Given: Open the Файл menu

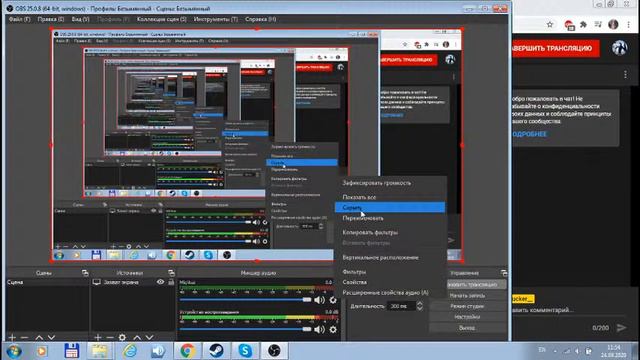Looking at the screenshot, I should (x=19, y=19).
